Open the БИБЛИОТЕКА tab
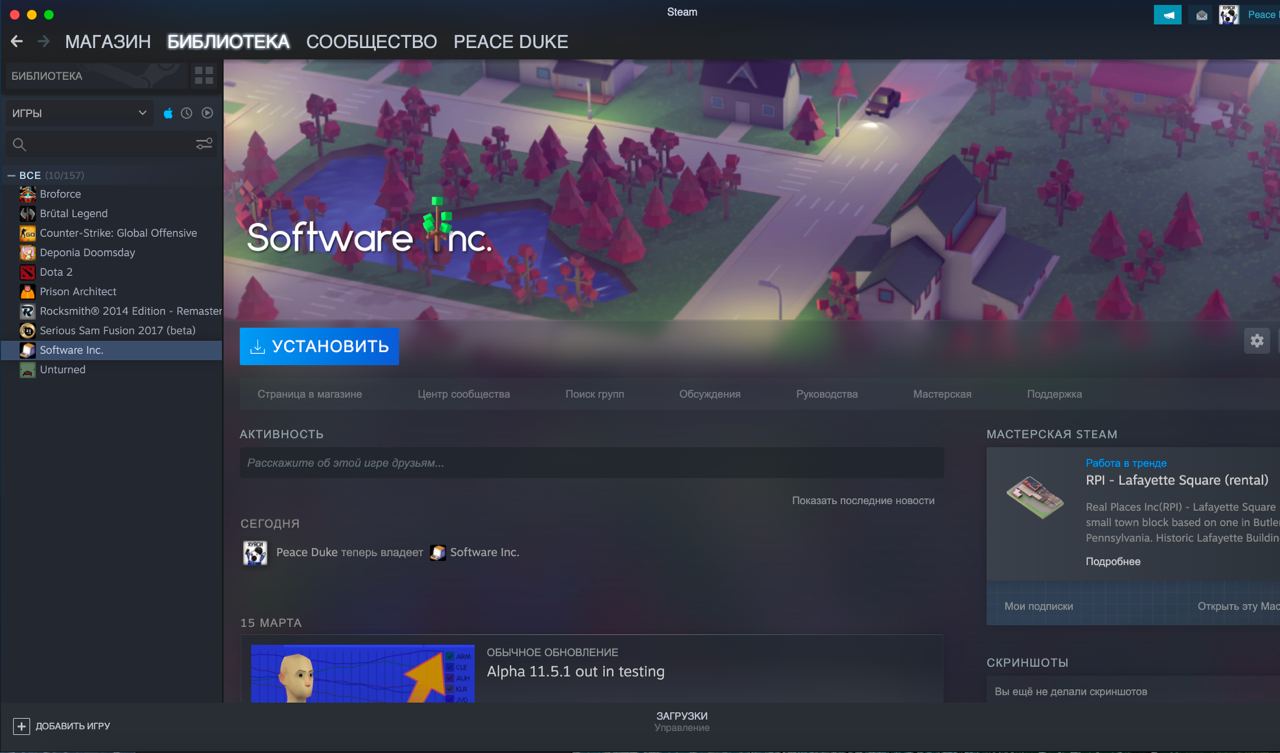Viewport: 1280px width, 753px height. [x=228, y=41]
